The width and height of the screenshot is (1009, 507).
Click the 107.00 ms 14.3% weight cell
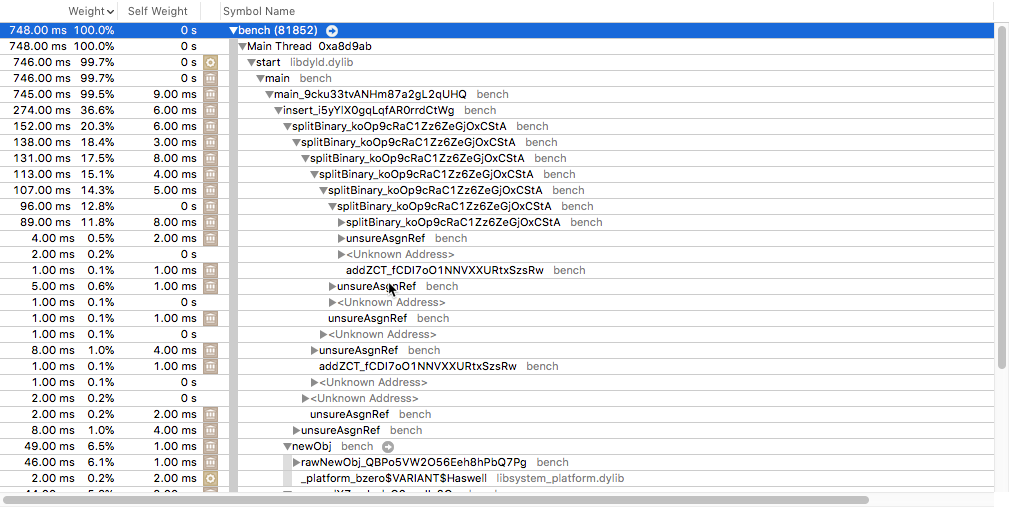pos(62,190)
